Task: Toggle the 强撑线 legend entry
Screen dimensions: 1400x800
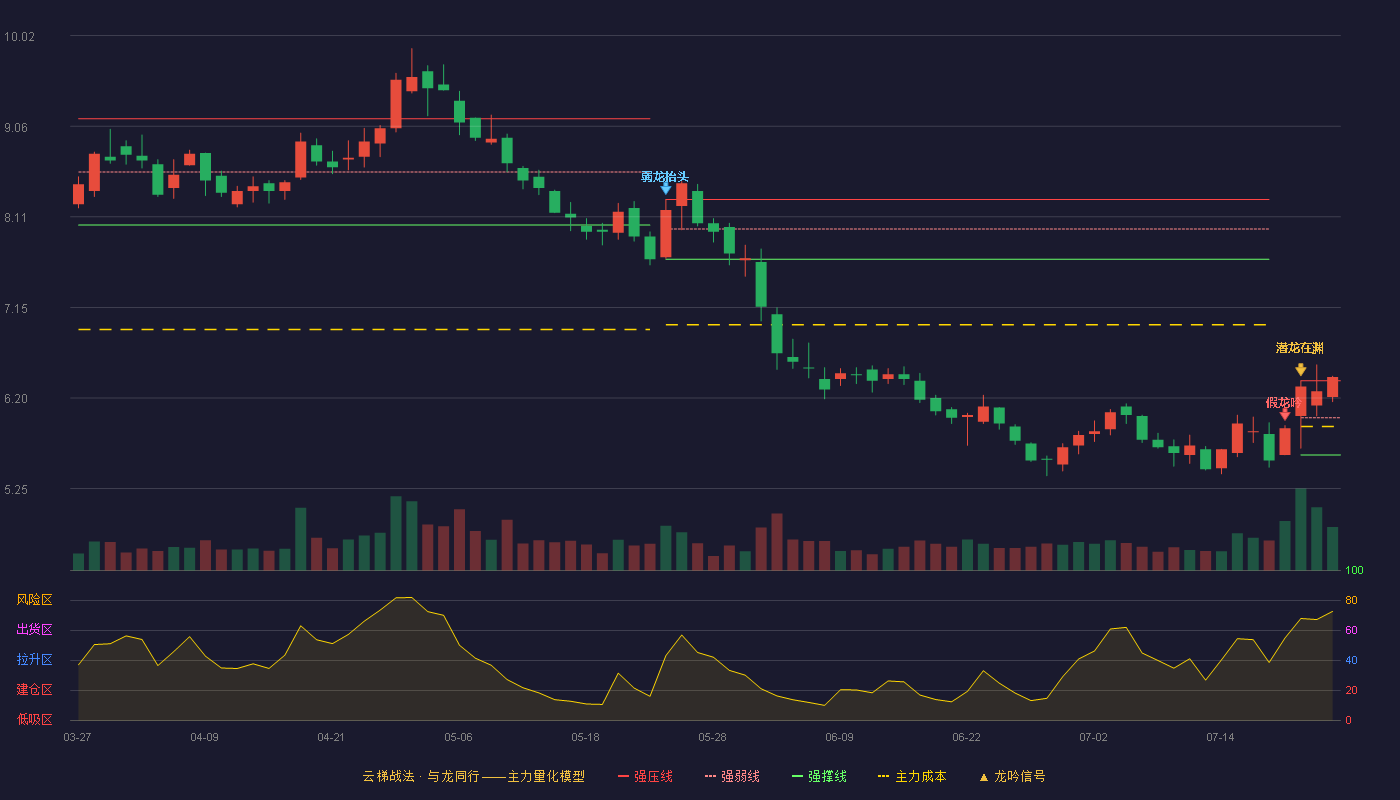Action: point(819,776)
